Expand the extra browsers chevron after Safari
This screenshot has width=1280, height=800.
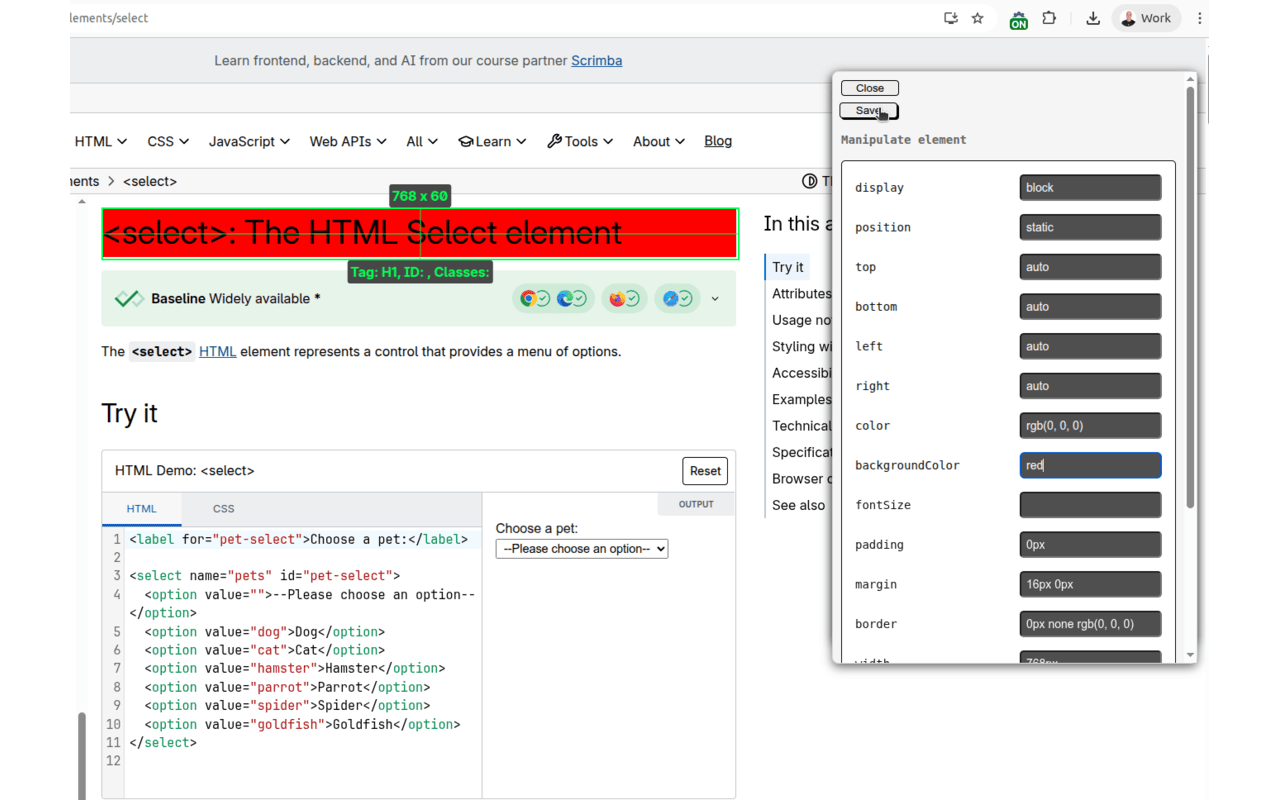714,298
